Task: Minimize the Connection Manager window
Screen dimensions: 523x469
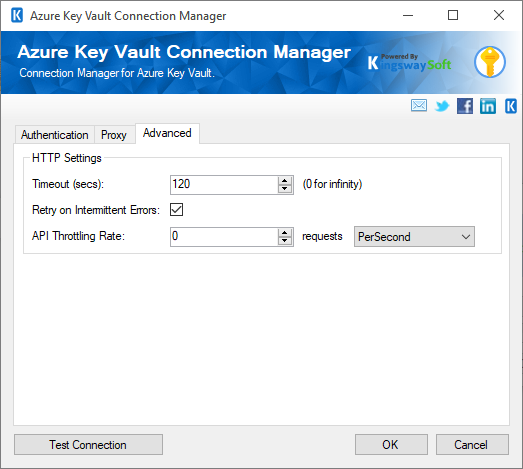Action: [408, 15]
